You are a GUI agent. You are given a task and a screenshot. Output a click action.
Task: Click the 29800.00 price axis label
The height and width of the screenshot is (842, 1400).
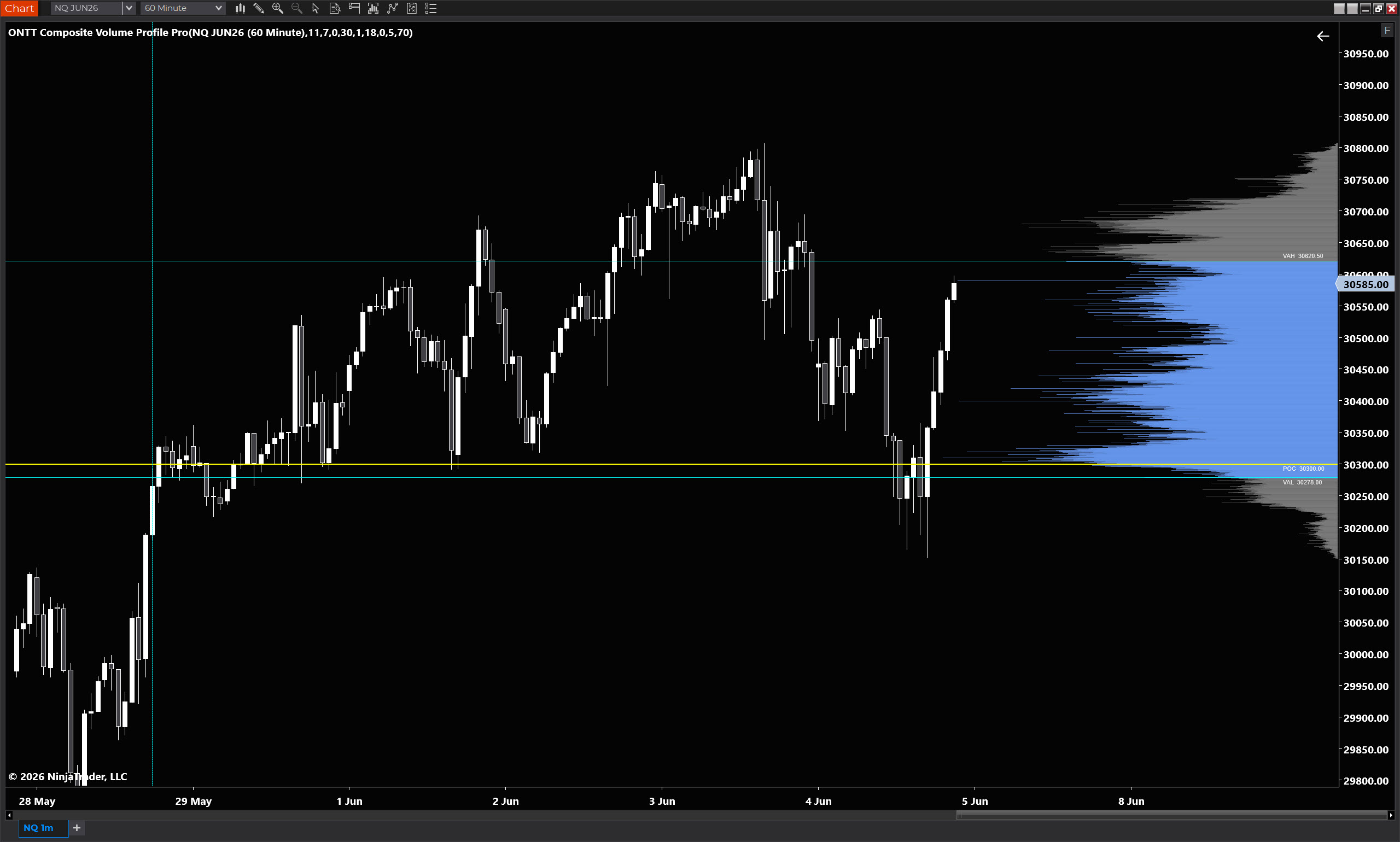point(1366,781)
